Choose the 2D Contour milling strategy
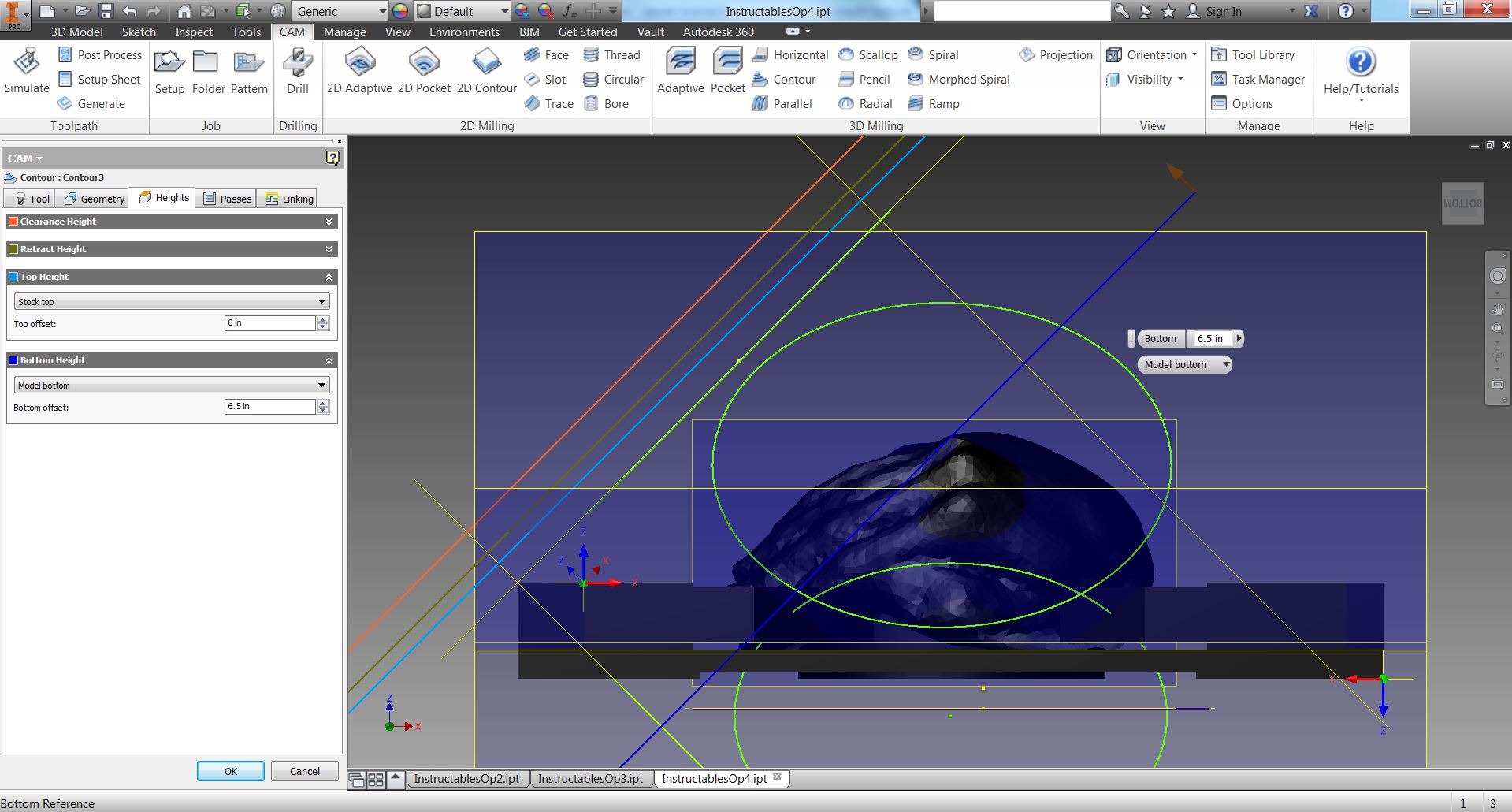The width and height of the screenshot is (1512, 812). click(486, 71)
